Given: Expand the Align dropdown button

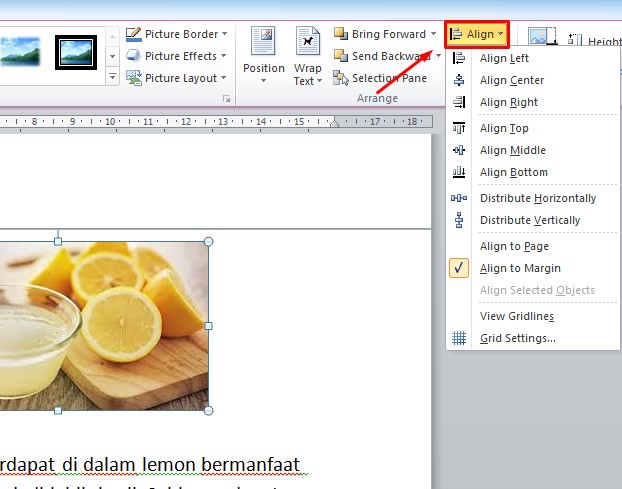Looking at the screenshot, I should [477, 35].
